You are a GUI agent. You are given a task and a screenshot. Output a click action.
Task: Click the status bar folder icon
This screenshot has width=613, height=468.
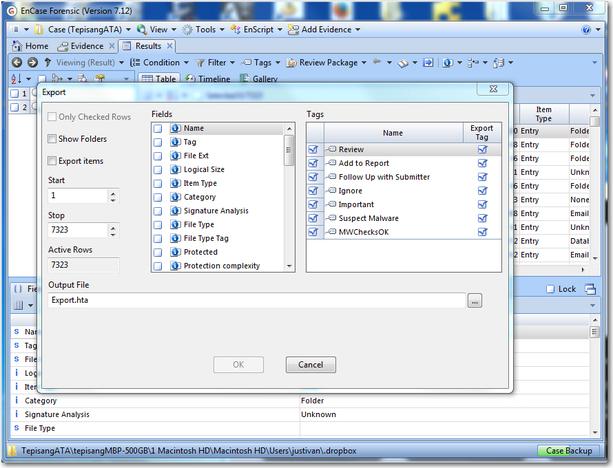[13, 451]
